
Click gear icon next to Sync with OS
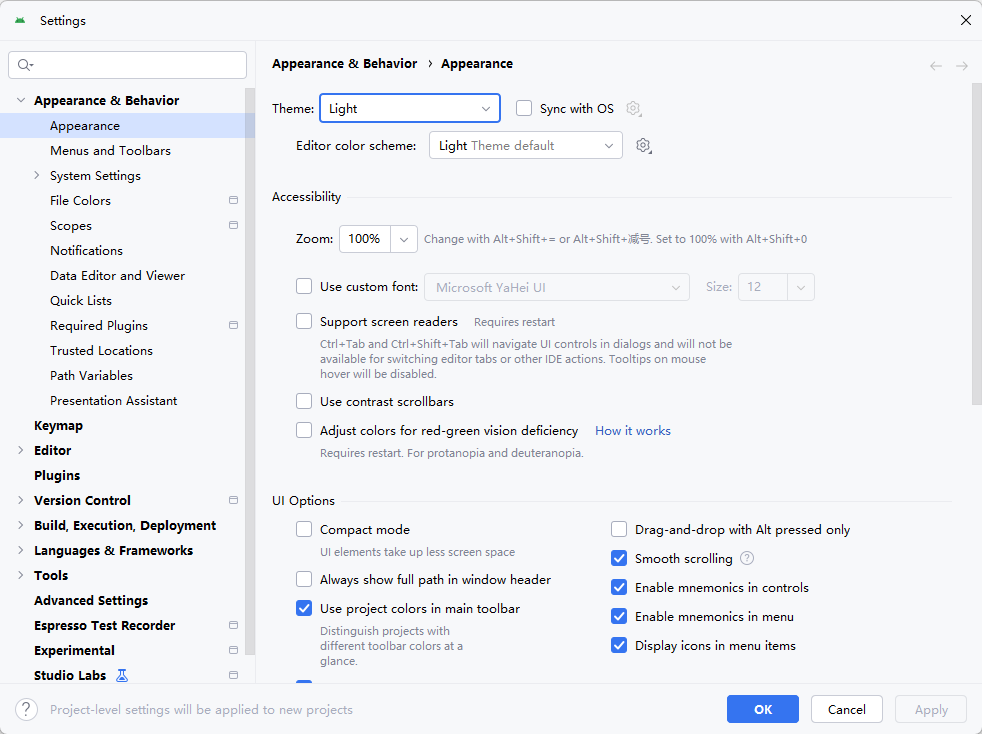(x=633, y=109)
